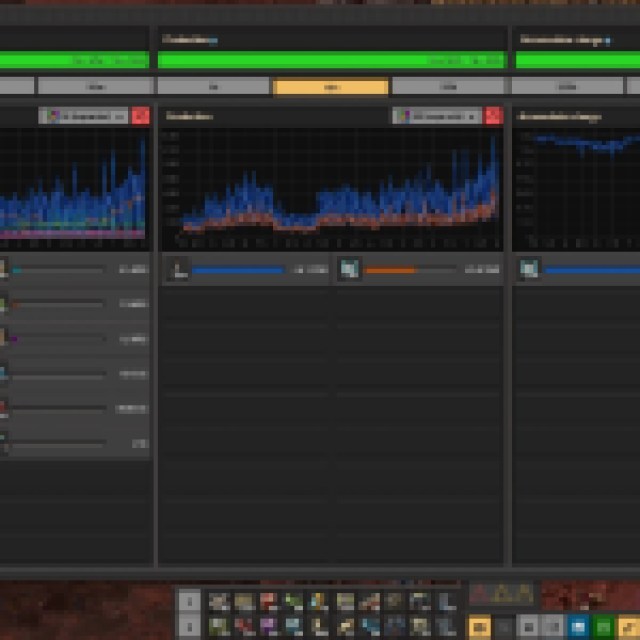Toggle the leftmost yellow shortcut button
Image resolution: width=640 pixels, height=640 pixels.
click(x=480, y=627)
